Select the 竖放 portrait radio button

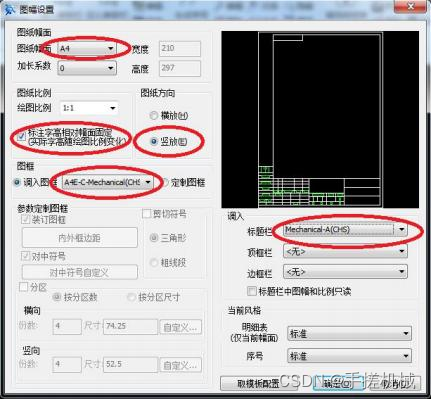click(154, 142)
